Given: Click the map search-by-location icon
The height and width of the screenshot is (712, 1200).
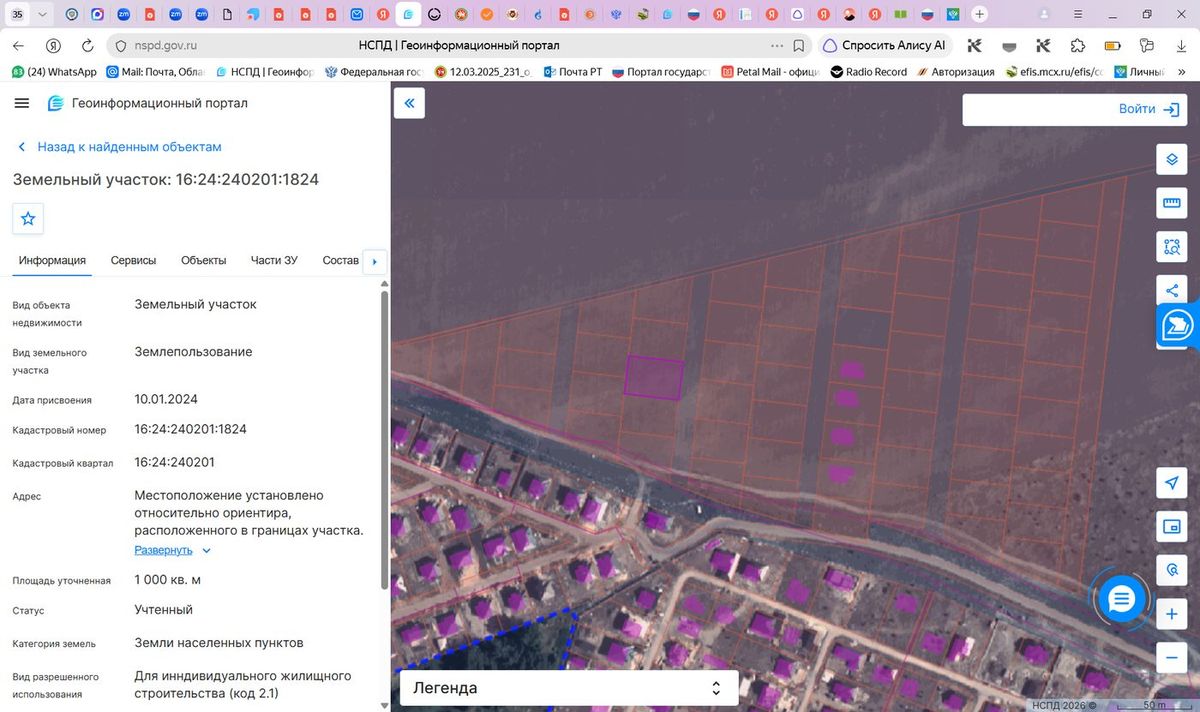Looking at the screenshot, I should [1172, 570].
